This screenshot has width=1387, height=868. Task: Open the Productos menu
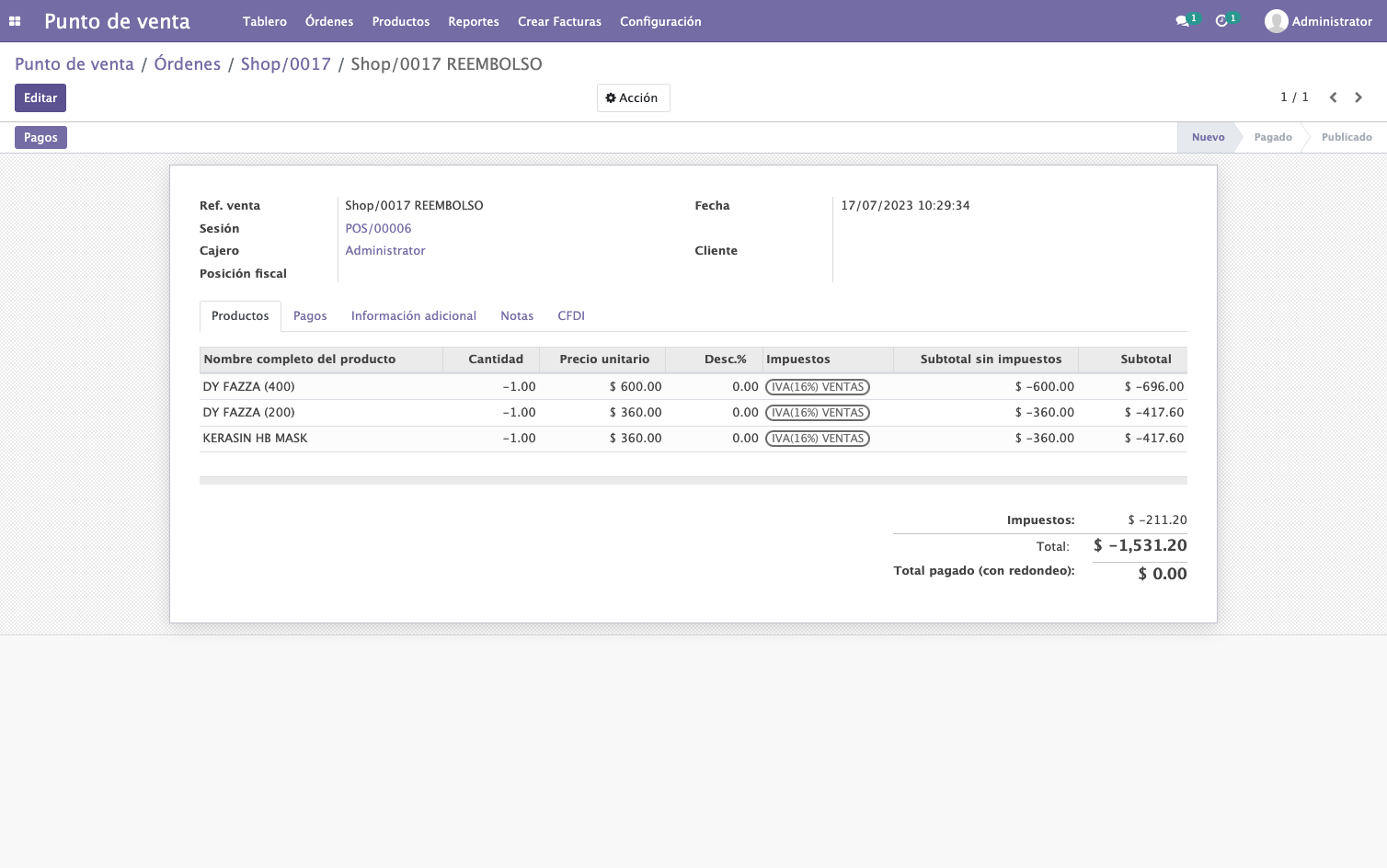[x=401, y=21]
